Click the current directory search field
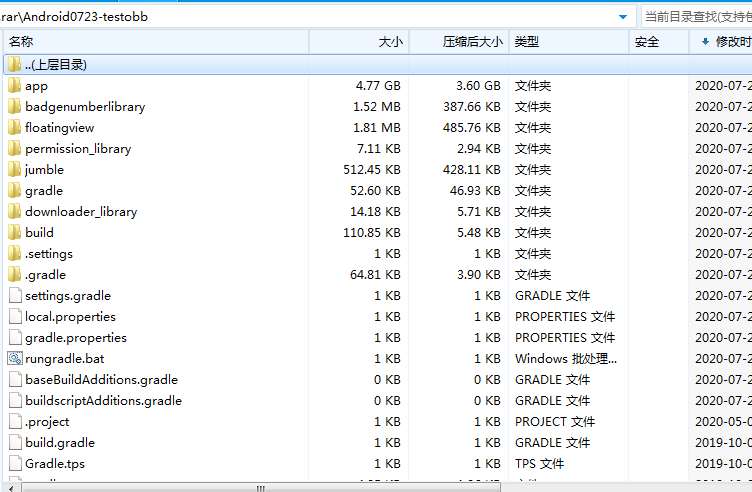The height and width of the screenshot is (492, 752). point(696,16)
